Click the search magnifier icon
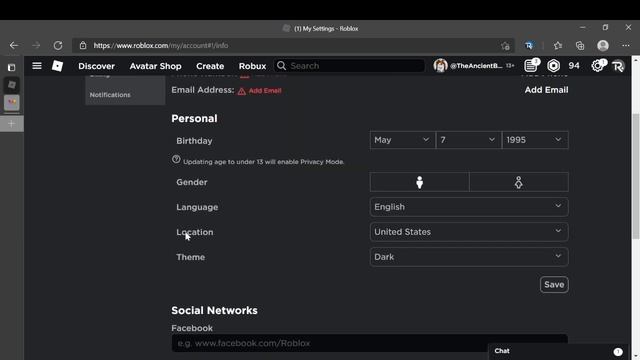The image size is (640, 360). [x=281, y=66]
